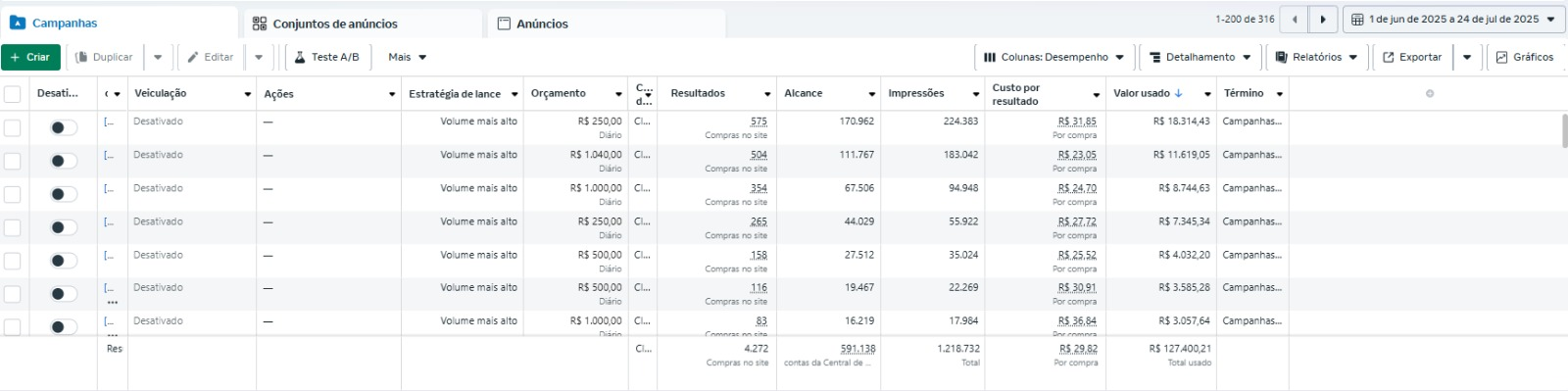The height and width of the screenshot is (391, 1568).
Task: Open the Estratégia de lance column menu arrow
Action: pyautogui.click(x=514, y=94)
